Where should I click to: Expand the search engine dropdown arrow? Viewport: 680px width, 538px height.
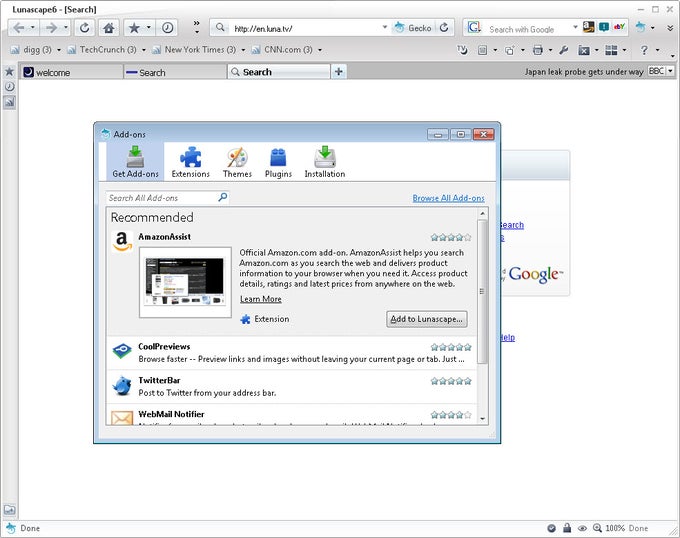(575, 27)
